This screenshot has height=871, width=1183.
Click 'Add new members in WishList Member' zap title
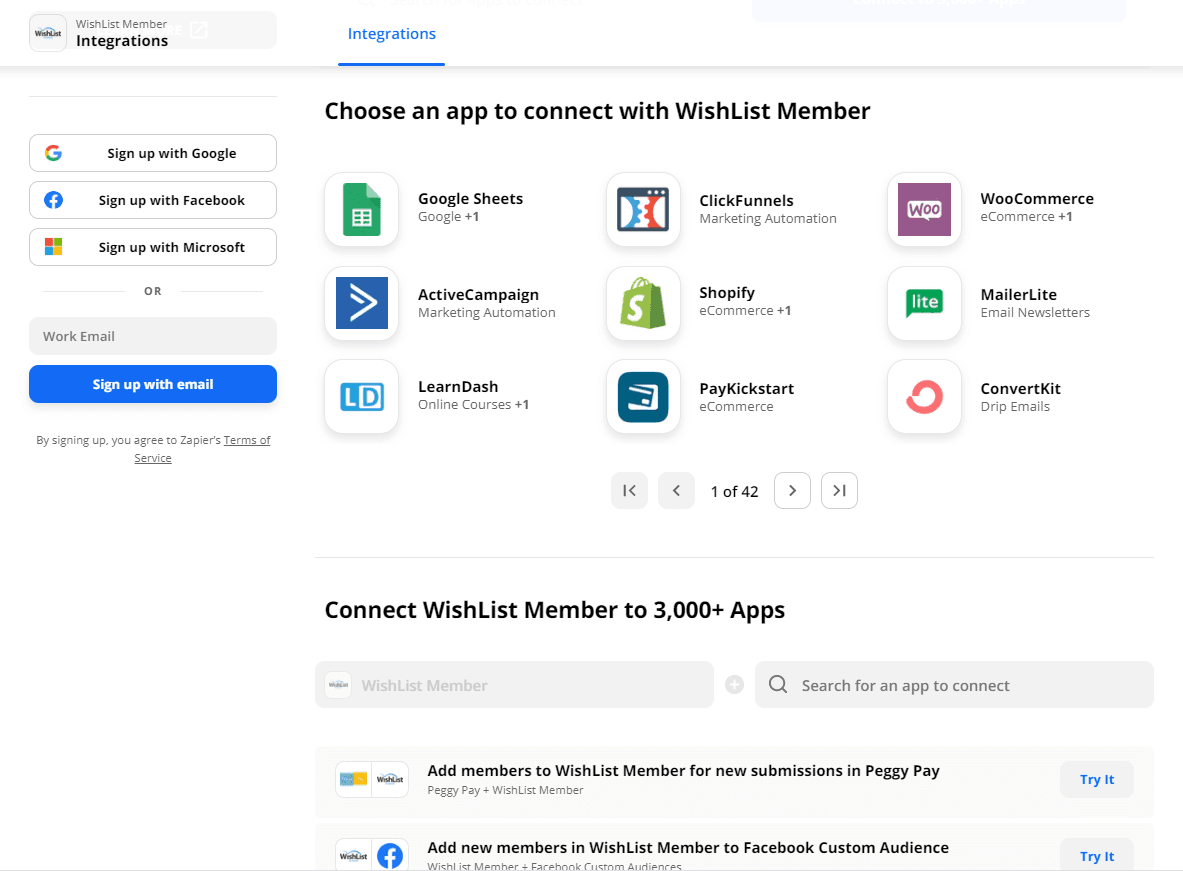point(688,848)
